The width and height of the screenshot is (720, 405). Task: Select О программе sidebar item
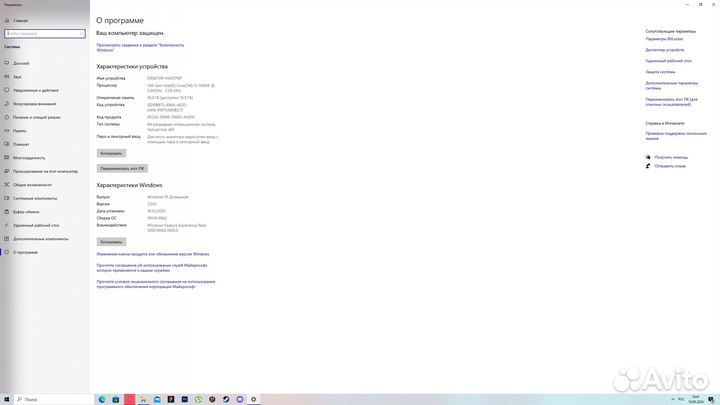click(25, 252)
